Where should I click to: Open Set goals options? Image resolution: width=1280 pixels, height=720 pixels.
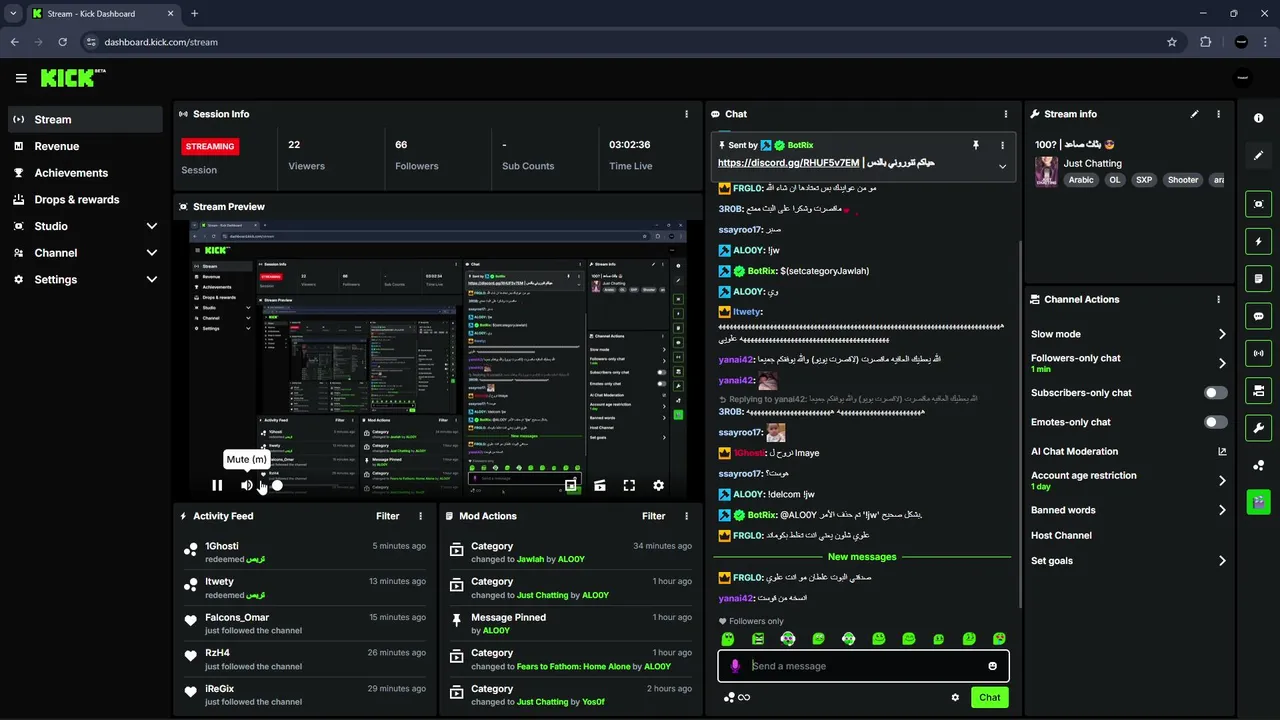pyautogui.click(x=1128, y=561)
